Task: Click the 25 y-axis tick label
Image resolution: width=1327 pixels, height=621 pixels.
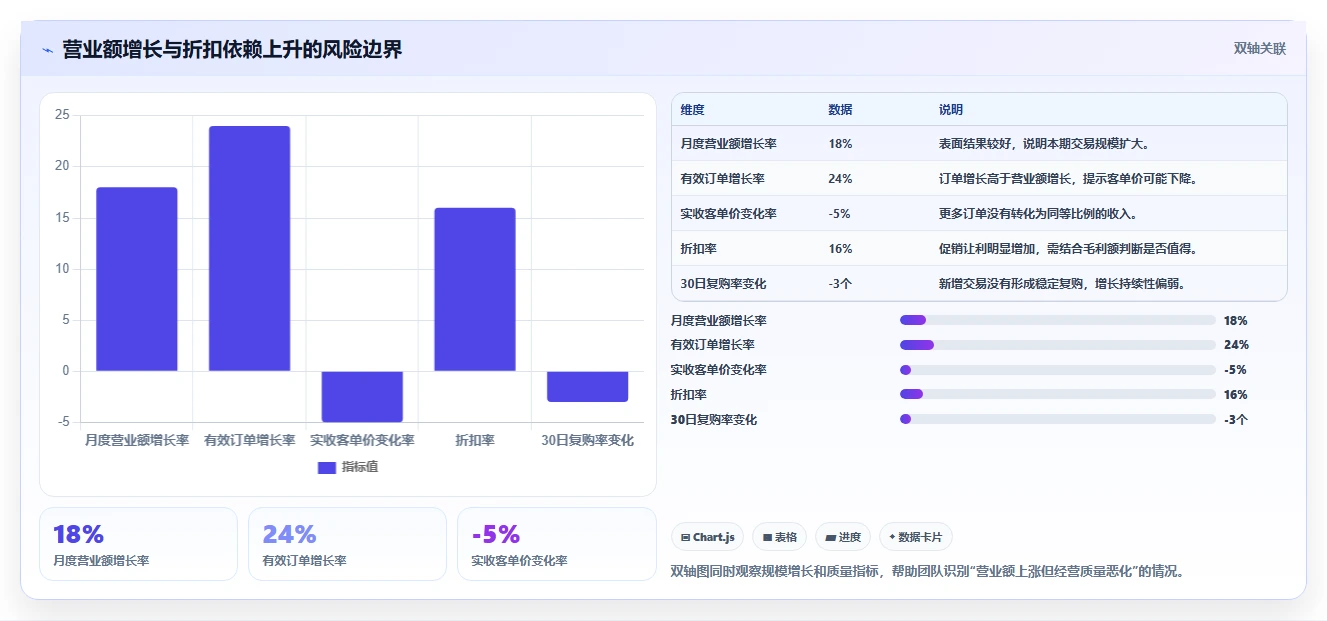Action: tap(62, 115)
